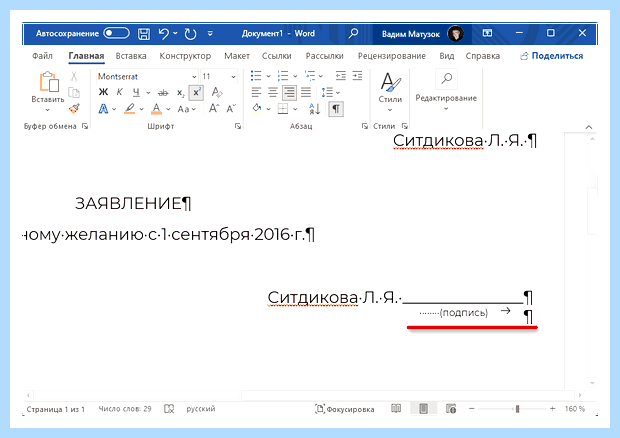
Task: Toggle subscript formatting
Action: tap(180, 93)
